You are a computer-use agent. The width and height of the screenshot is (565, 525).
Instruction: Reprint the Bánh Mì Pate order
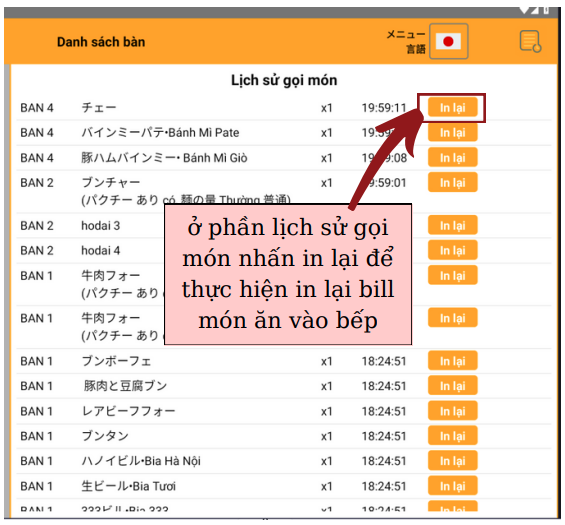tap(453, 133)
